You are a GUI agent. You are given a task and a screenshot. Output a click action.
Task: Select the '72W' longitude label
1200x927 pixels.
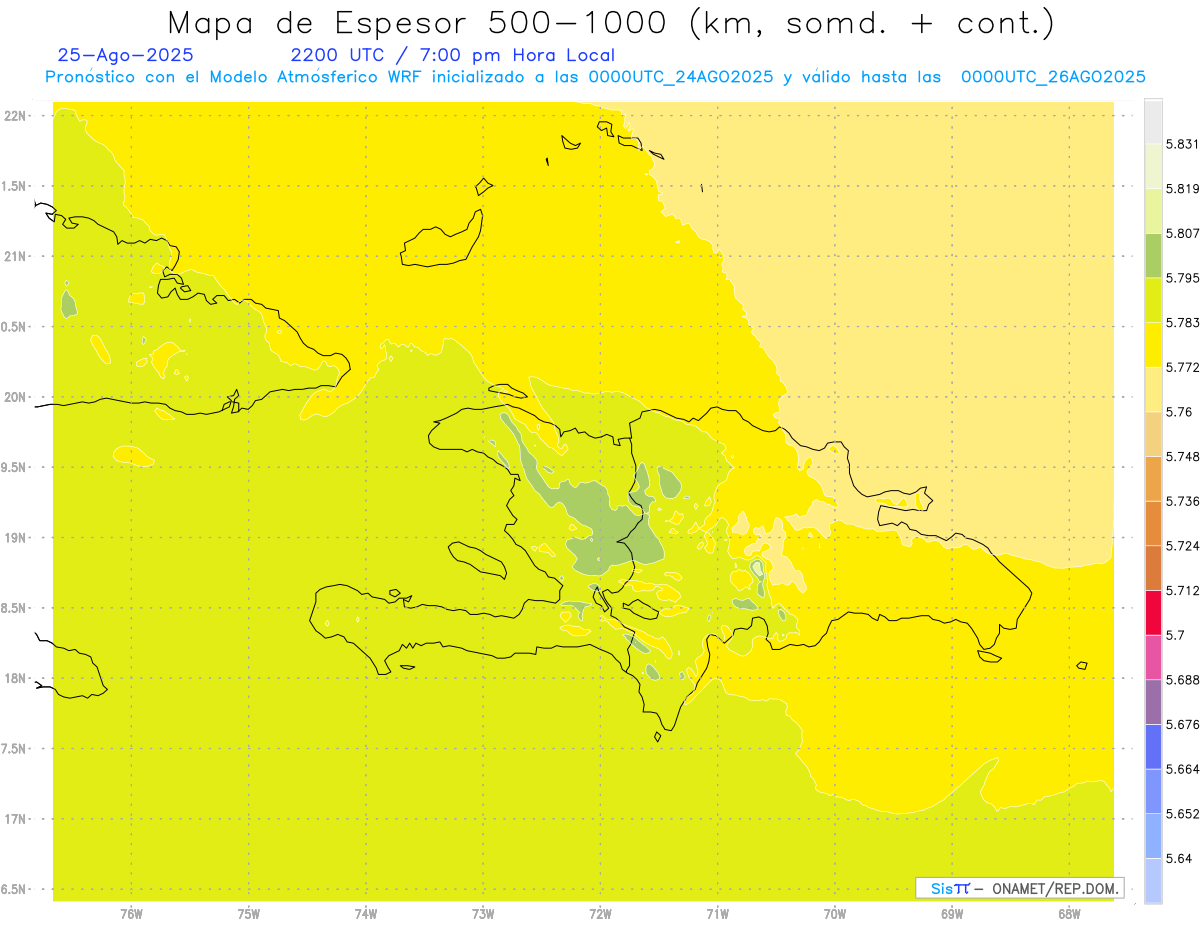tap(600, 913)
